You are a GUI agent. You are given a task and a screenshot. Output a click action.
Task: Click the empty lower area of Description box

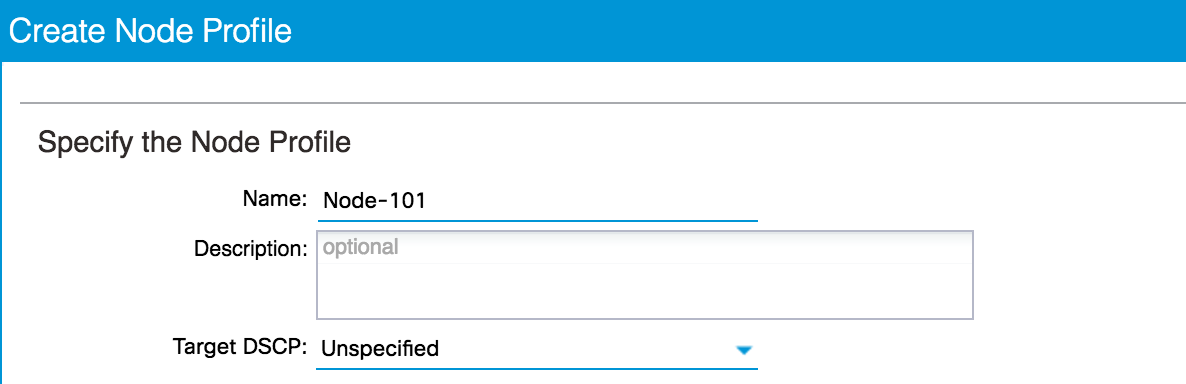644,291
